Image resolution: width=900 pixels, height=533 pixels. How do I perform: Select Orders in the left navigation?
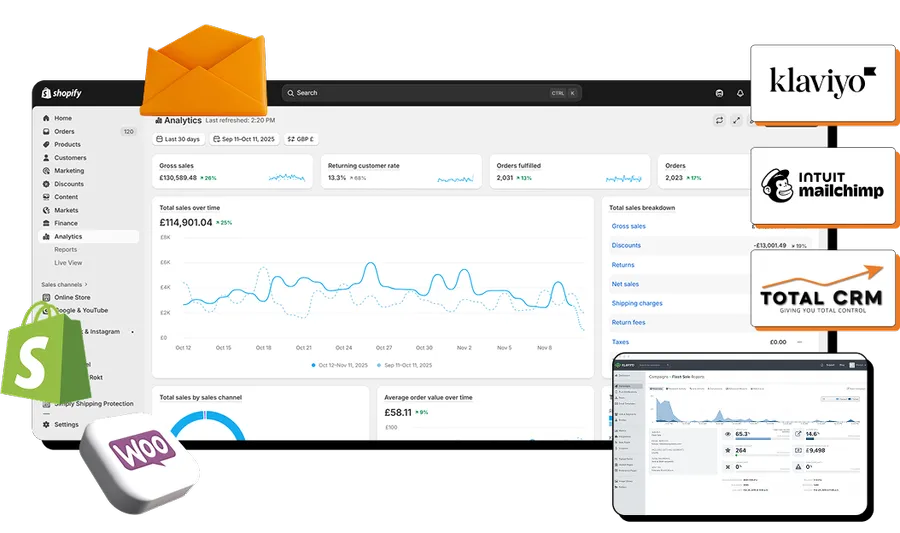click(x=64, y=131)
